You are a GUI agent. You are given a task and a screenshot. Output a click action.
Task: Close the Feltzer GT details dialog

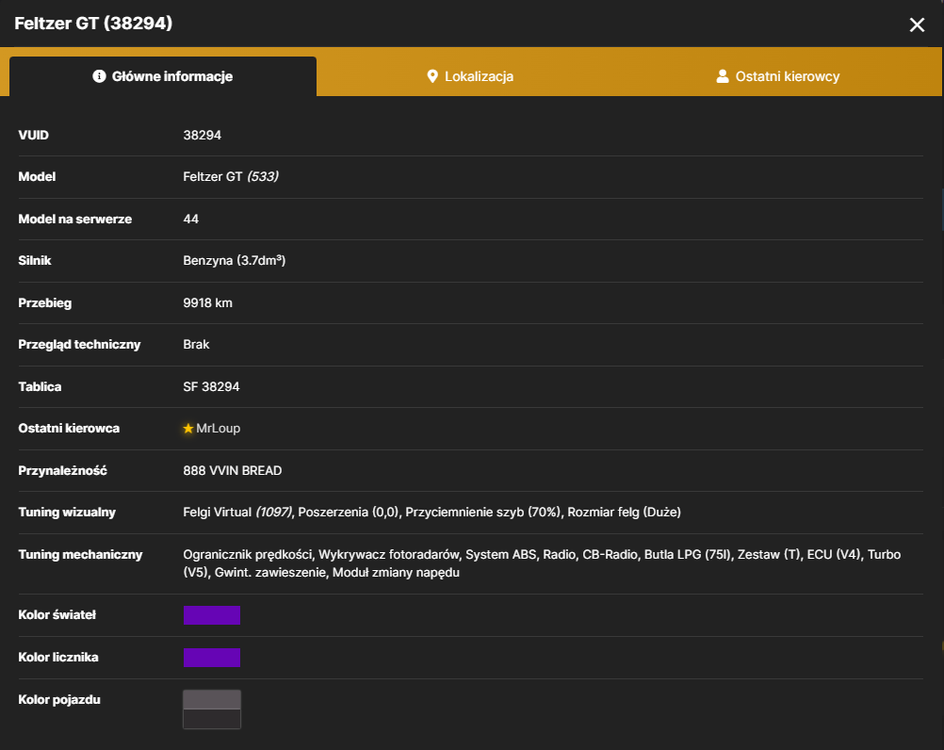click(x=916, y=25)
